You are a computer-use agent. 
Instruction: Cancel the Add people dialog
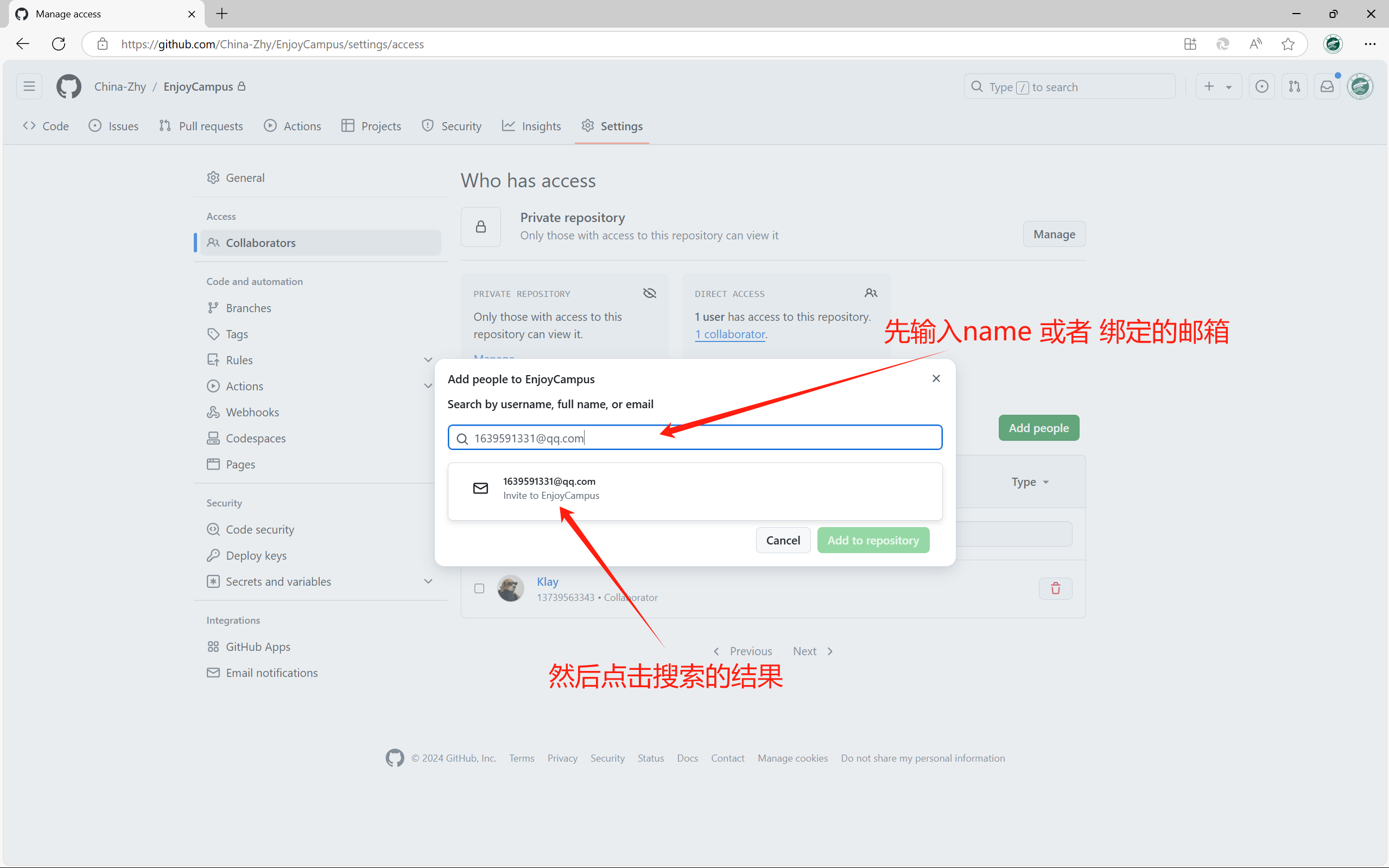(783, 540)
